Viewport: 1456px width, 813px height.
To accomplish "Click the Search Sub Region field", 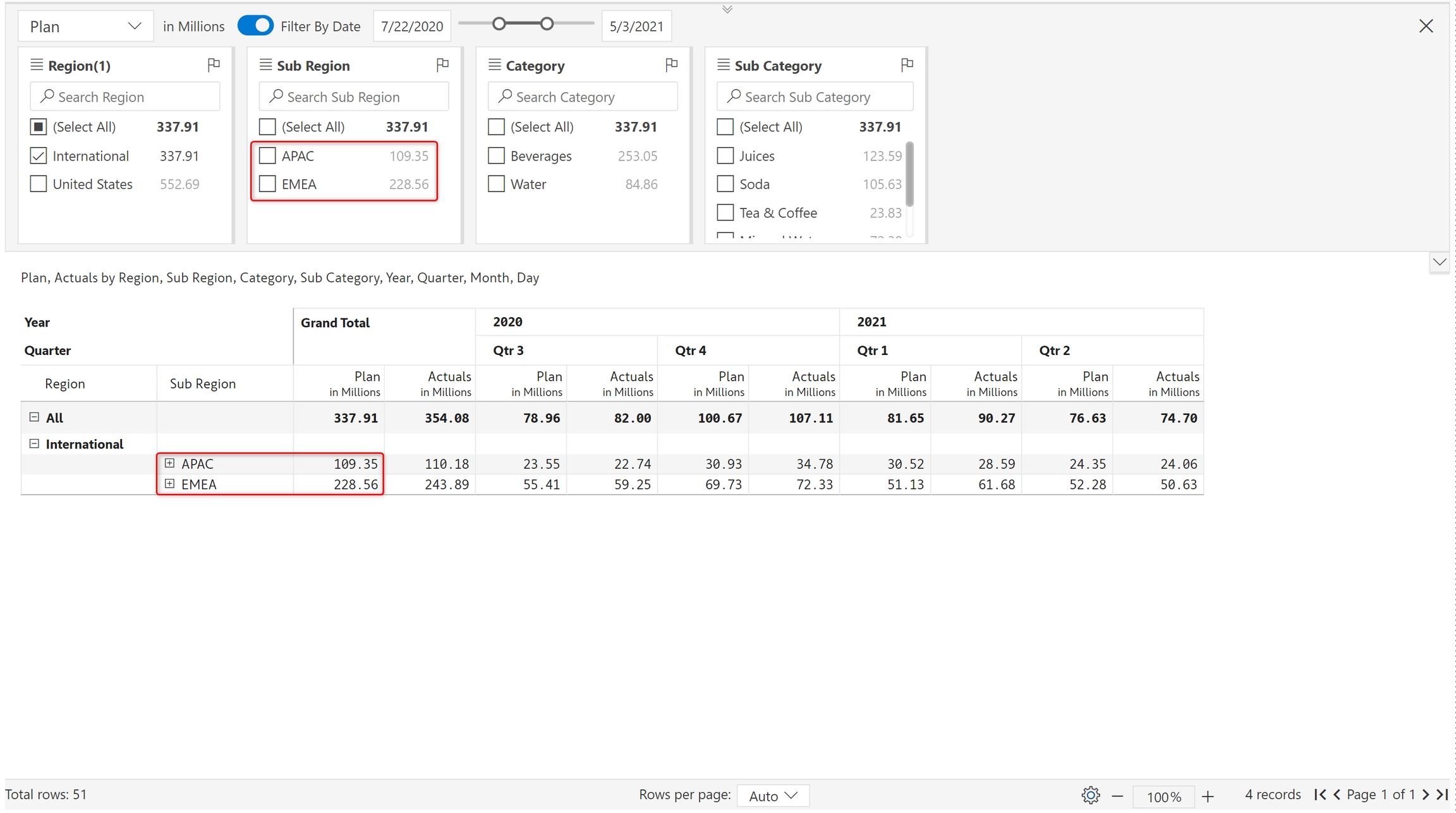I will [354, 97].
